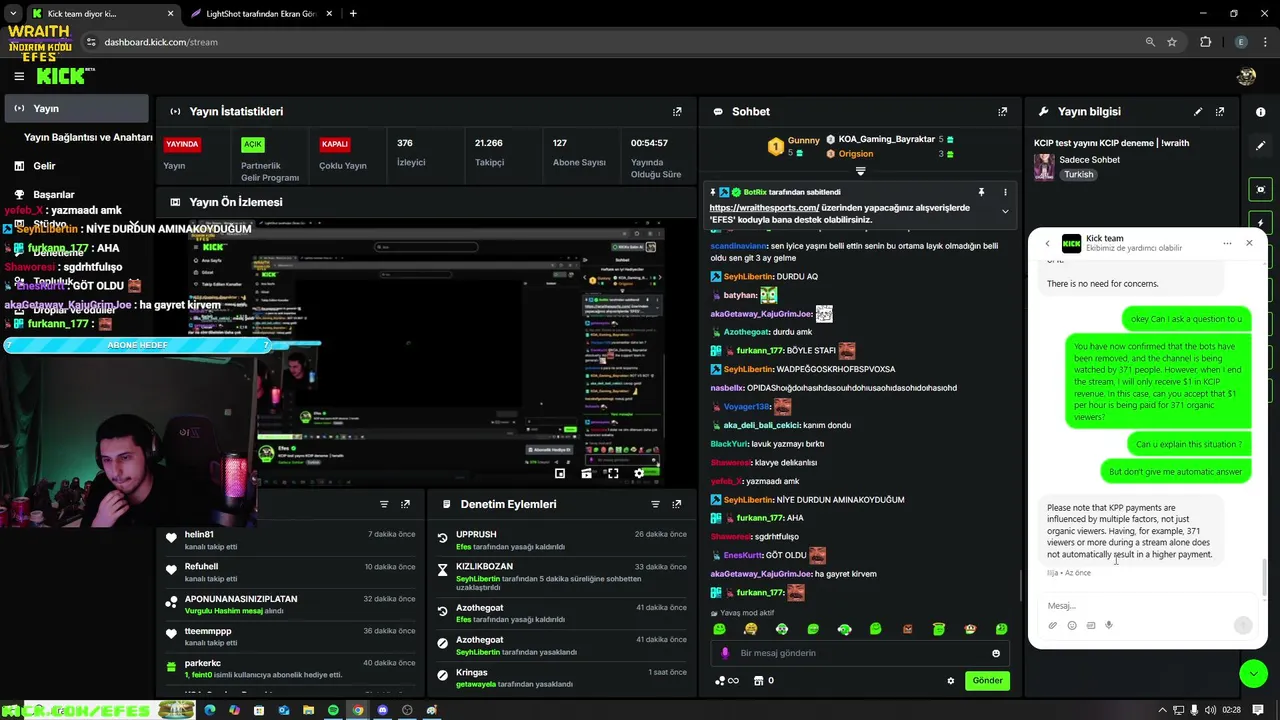Toggle theater mode in the stream preview
This screenshot has width=1280, height=720.
click(x=587, y=473)
